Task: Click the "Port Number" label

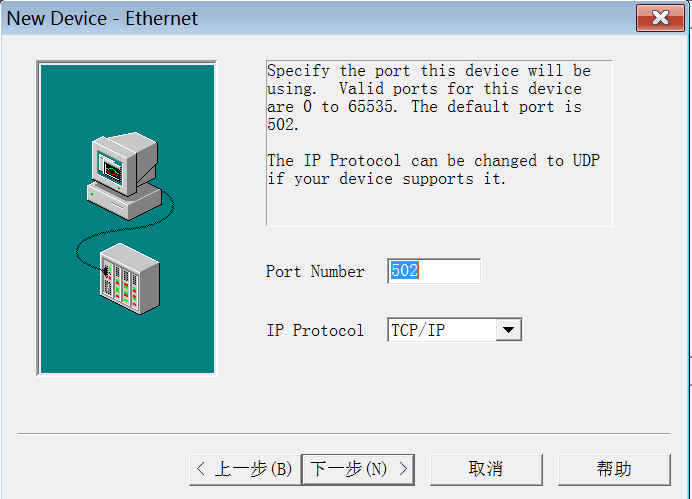Action: 315,272
